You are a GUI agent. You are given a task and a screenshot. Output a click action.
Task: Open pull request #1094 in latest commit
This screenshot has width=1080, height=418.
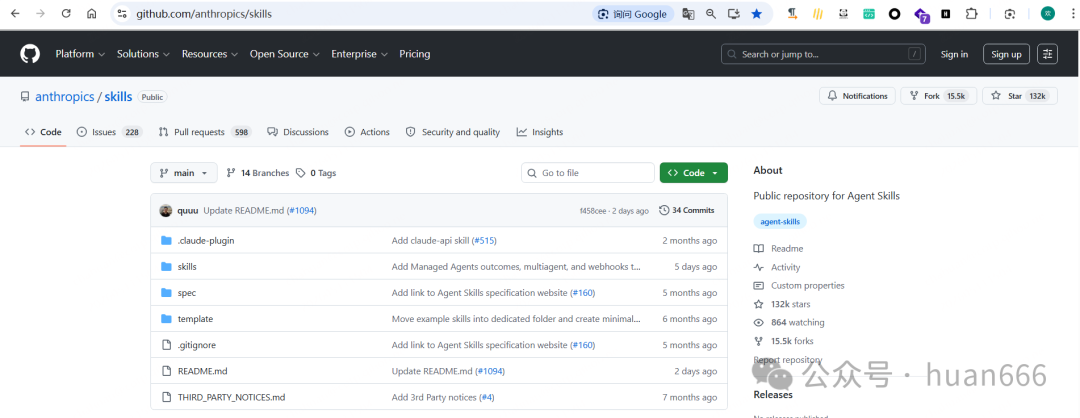point(302,210)
